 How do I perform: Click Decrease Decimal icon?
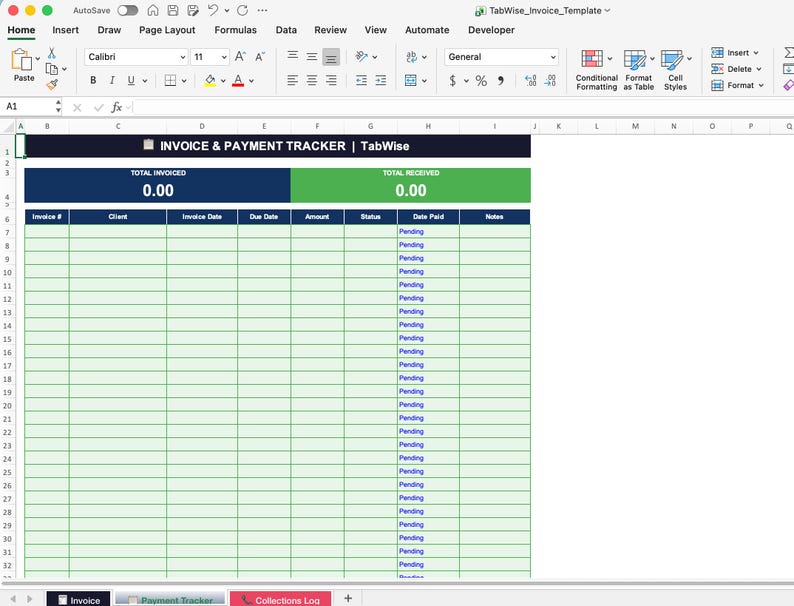tap(550, 80)
